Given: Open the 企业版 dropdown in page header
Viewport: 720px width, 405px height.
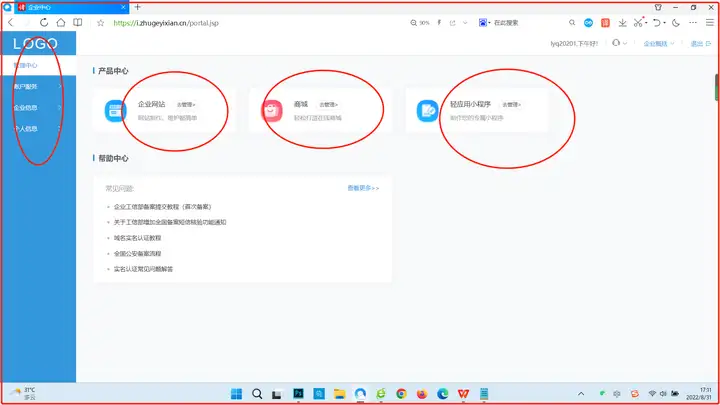Looking at the screenshot, I should (658, 44).
